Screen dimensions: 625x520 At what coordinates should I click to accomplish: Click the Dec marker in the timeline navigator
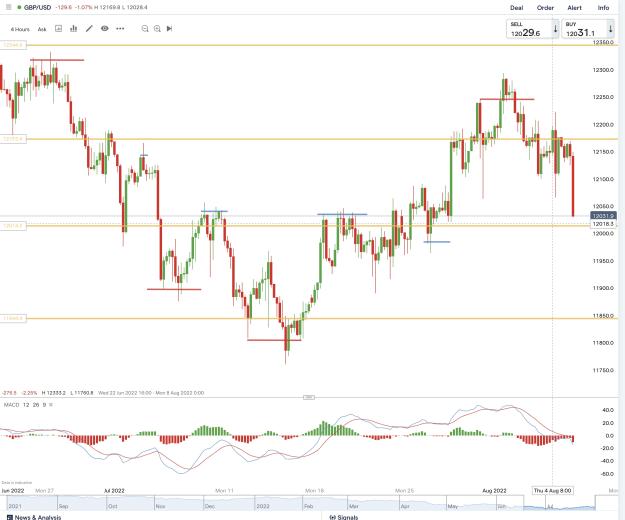210,506
